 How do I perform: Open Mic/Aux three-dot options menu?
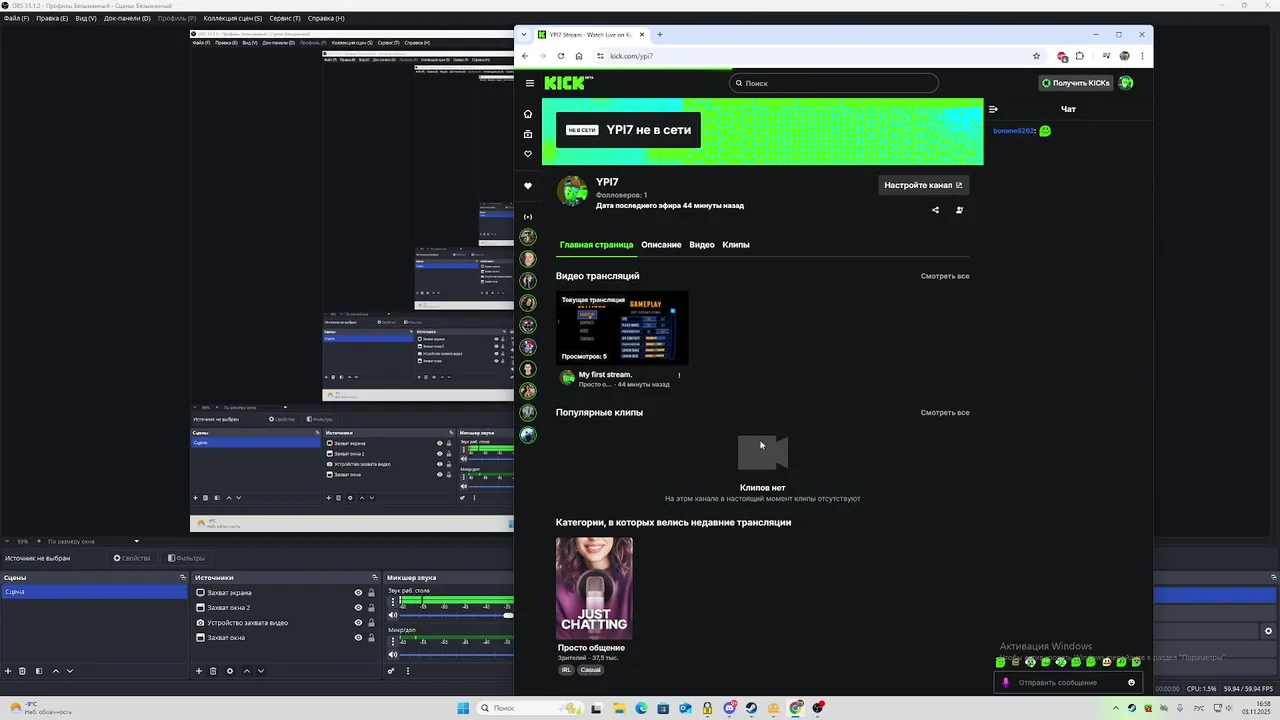pyautogui.click(x=393, y=641)
